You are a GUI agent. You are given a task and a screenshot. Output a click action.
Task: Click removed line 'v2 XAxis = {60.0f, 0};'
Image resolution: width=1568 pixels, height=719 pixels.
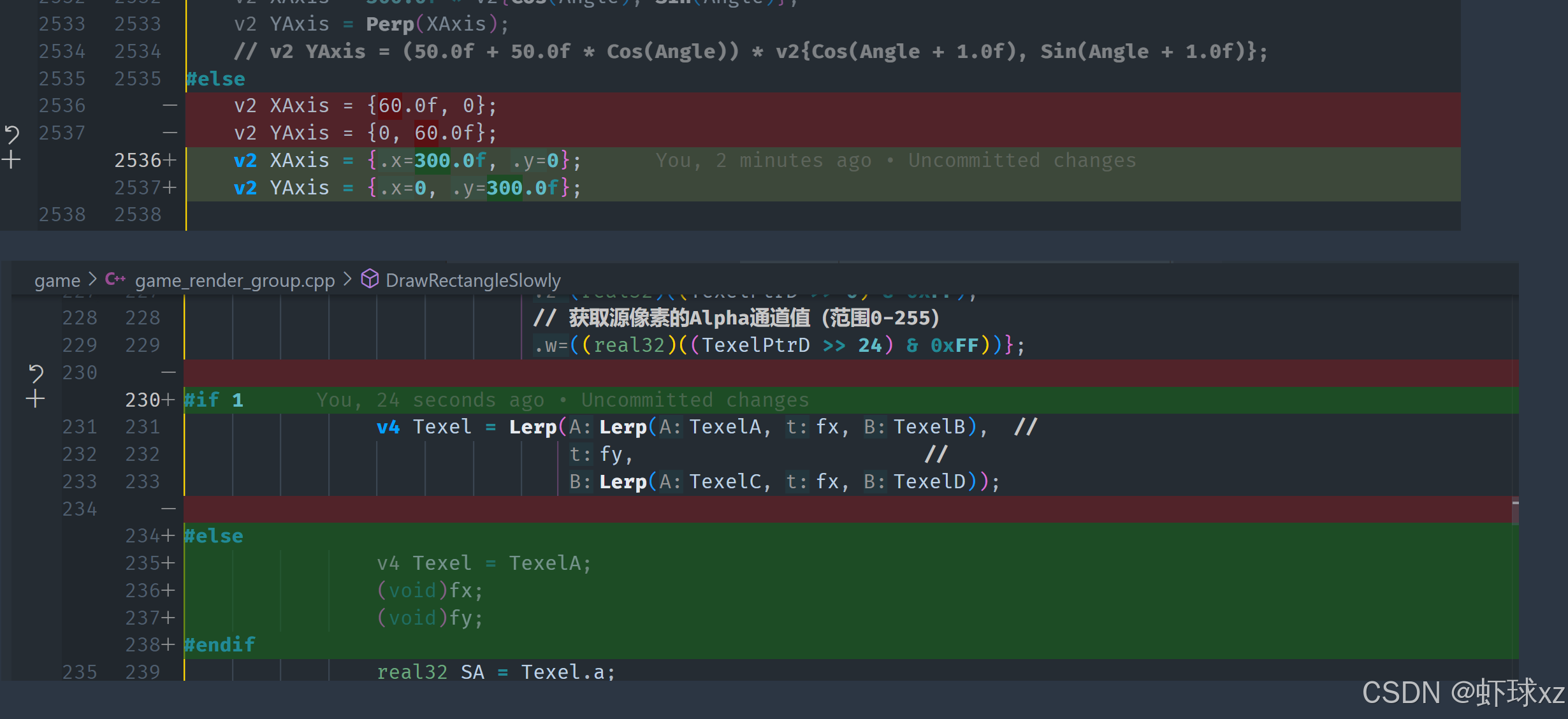click(365, 106)
